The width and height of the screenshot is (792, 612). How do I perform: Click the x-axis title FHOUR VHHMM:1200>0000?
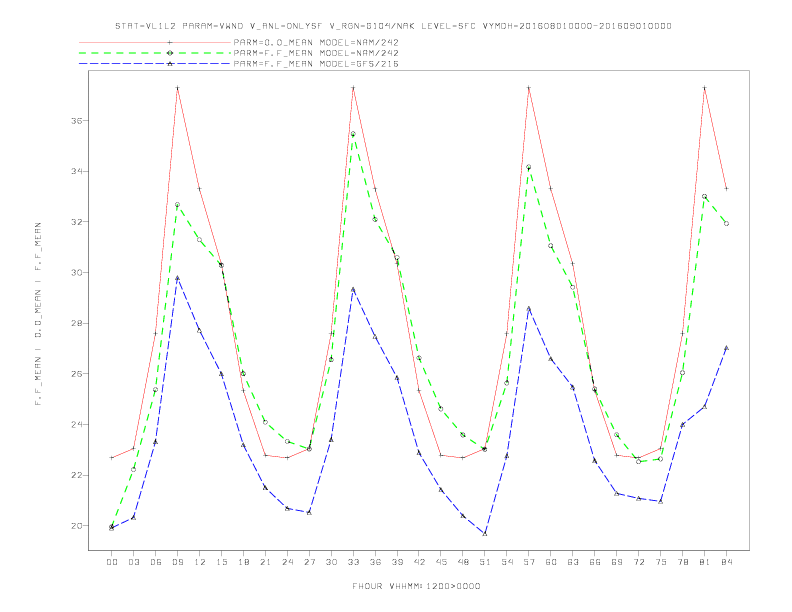[x=416, y=586]
